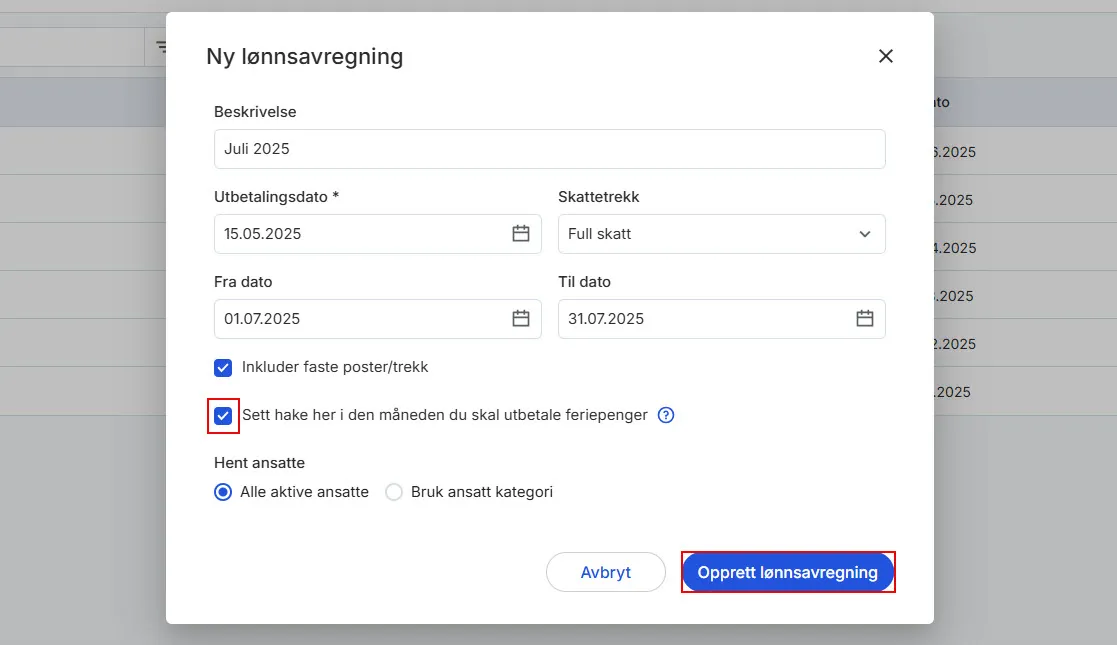Click the Hent ansatte section label
1117x645 pixels.
[259, 462]
